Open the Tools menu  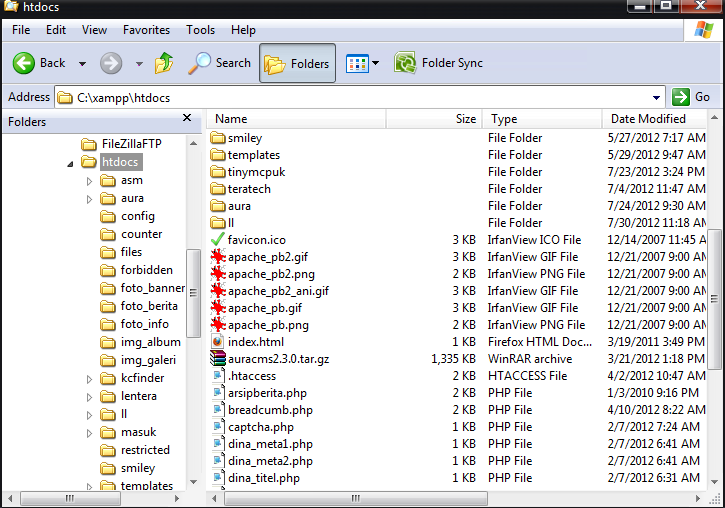pyautogui.click(x=201, y=30)
